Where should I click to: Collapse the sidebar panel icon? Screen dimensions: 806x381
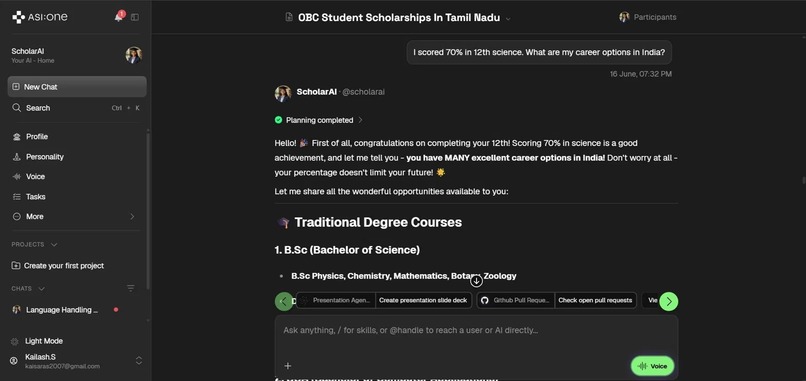[135, 17]
